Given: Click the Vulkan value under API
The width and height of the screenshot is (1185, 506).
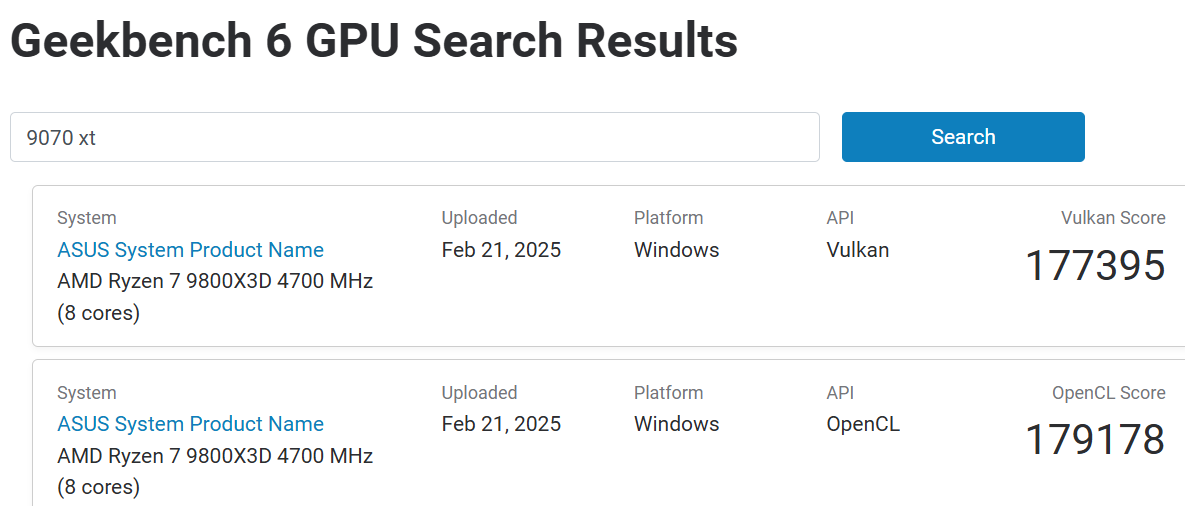Looking at the screenshot, I should coord(857,250).
